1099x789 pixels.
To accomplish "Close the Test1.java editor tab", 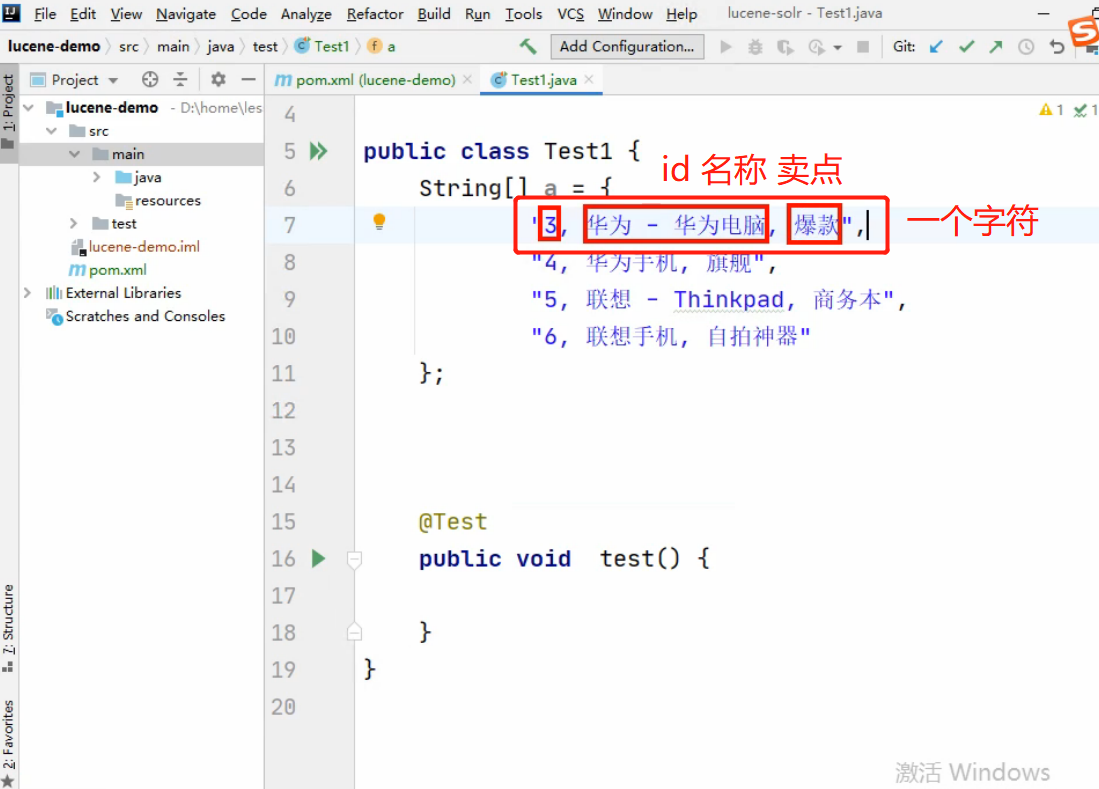I will 589,79.
